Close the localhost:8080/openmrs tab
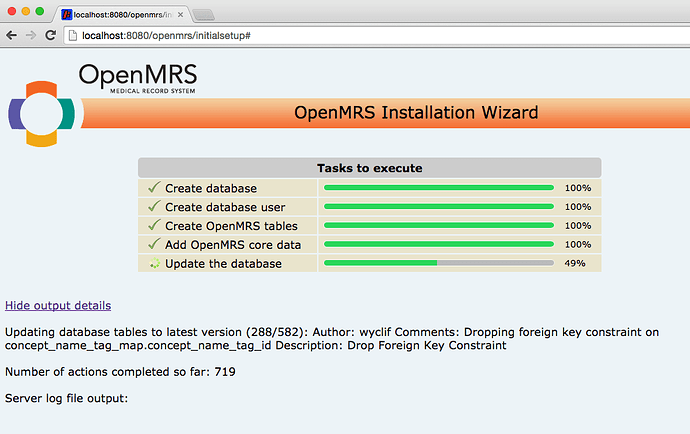This screenshot has width=690, height=434. click(180, 15)
